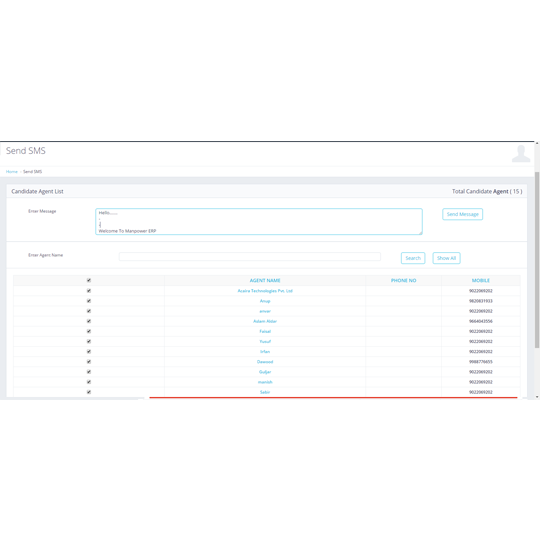Screen dimensions: 540x540
Task: Toggle checkbox for Acaira Technologies Pvt. Ltd
Action: click(89, 291)
